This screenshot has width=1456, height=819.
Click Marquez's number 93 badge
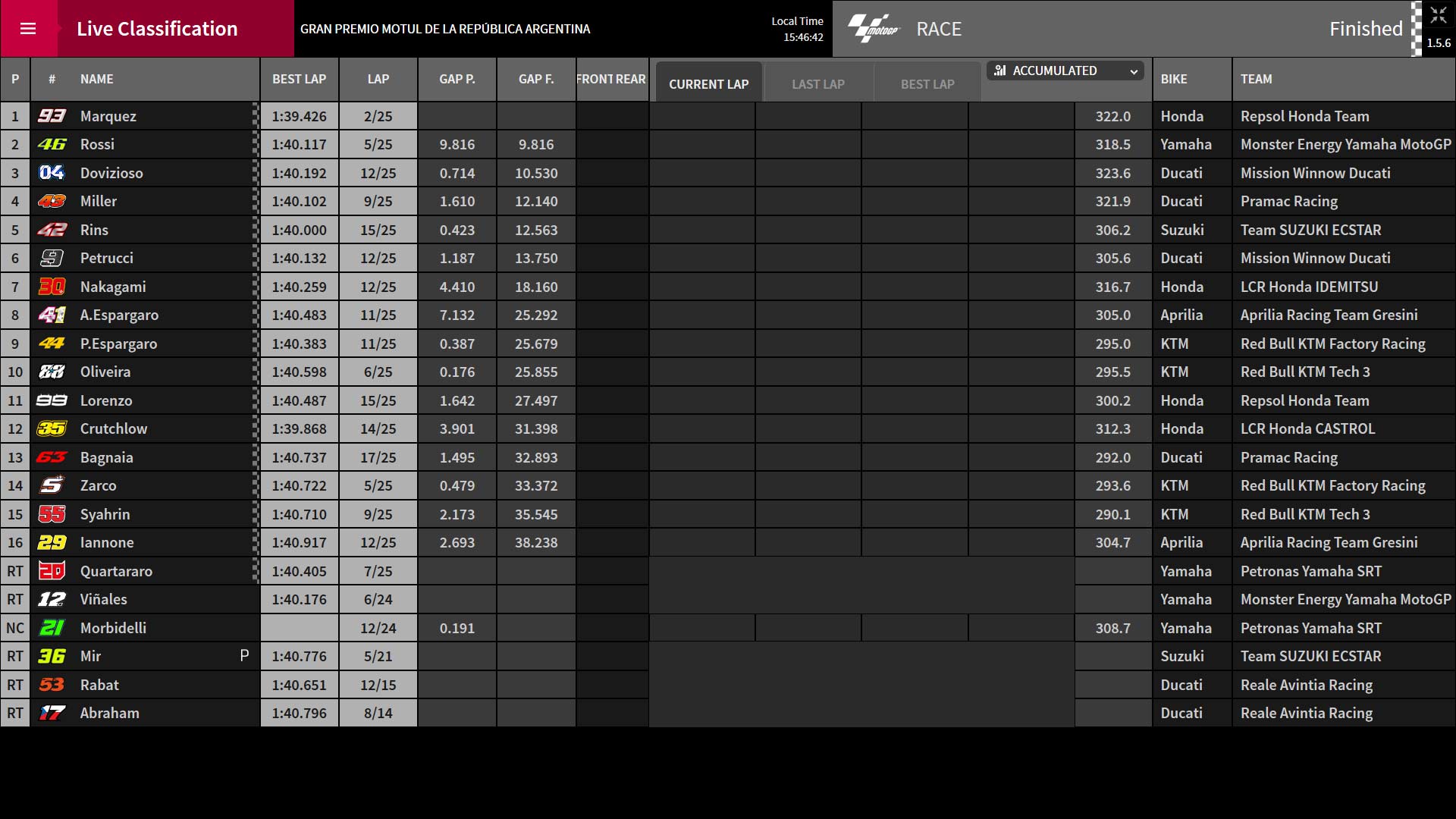52,116
